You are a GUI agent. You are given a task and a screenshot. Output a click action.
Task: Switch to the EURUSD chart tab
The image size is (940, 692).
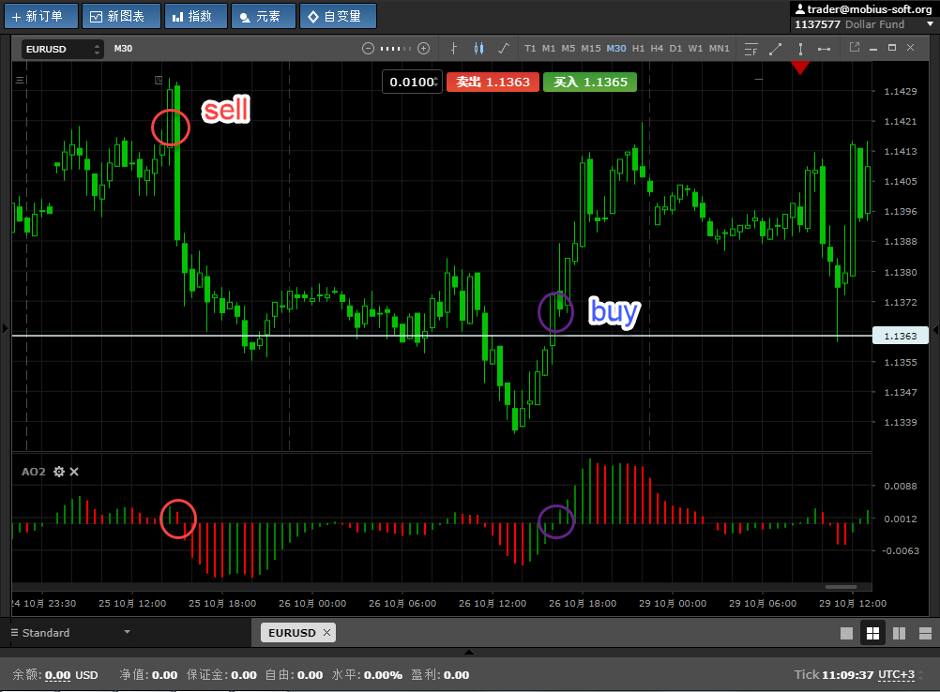tap(291, 632)
